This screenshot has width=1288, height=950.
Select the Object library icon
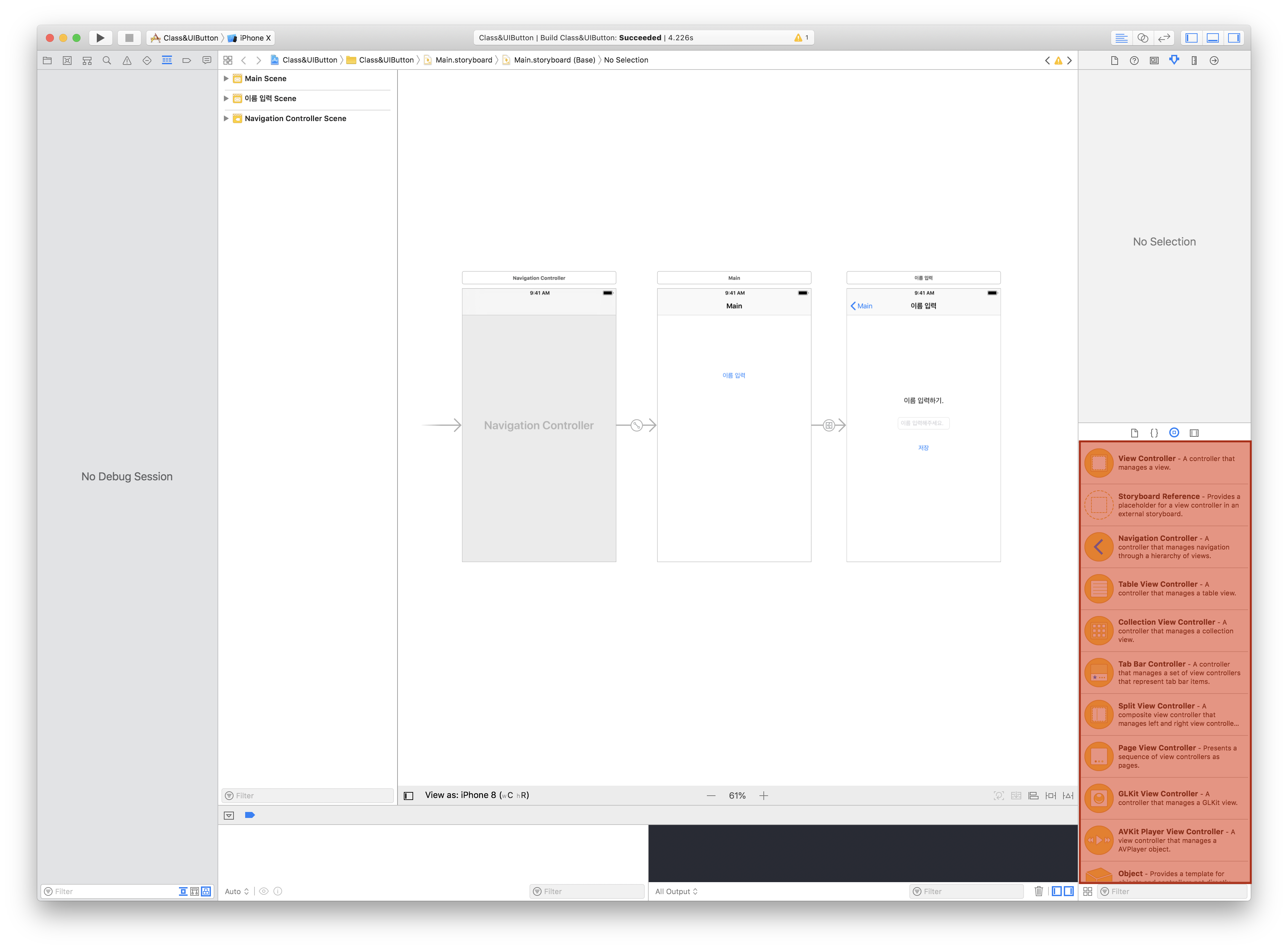pos(1174,433)
